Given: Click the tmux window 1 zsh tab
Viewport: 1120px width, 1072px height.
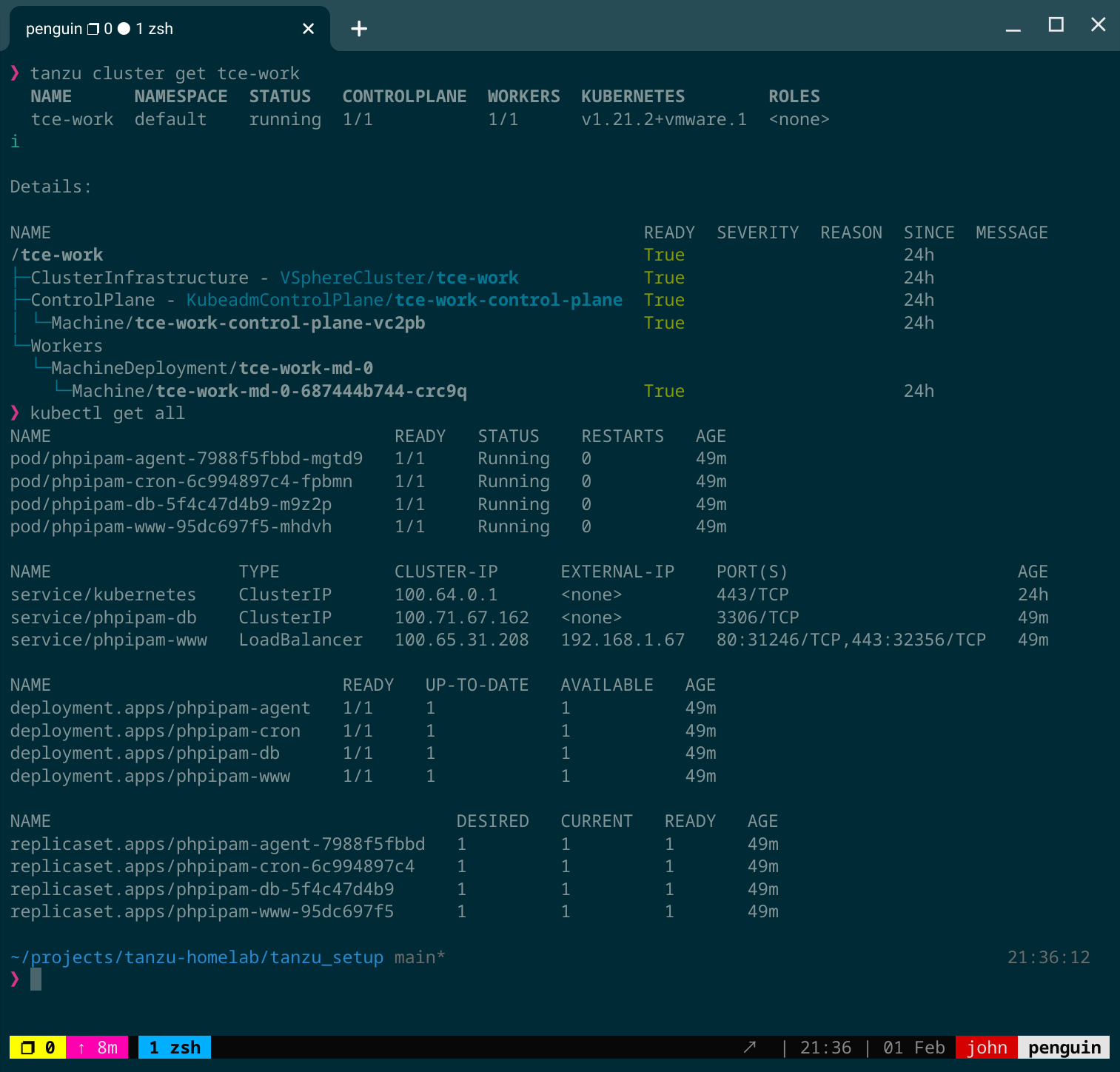Looking at the screenshot, I should pyautogui.click(x=175, y=1048).
